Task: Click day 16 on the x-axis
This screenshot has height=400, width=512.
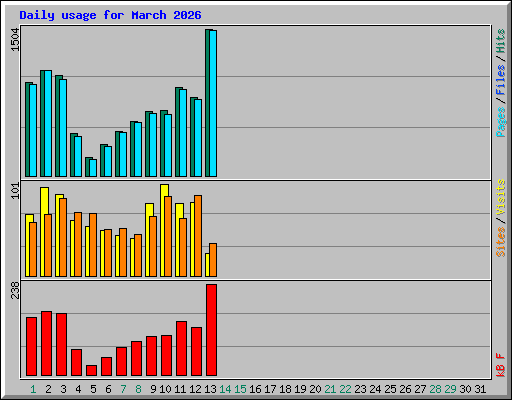Action: point(255,389)
